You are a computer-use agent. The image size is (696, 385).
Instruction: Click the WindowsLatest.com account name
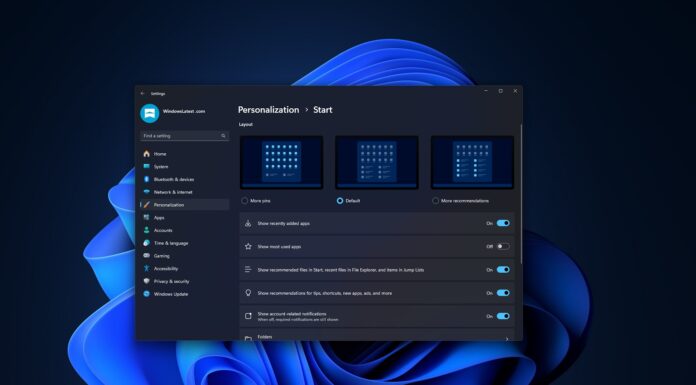[x=184, y=111]
